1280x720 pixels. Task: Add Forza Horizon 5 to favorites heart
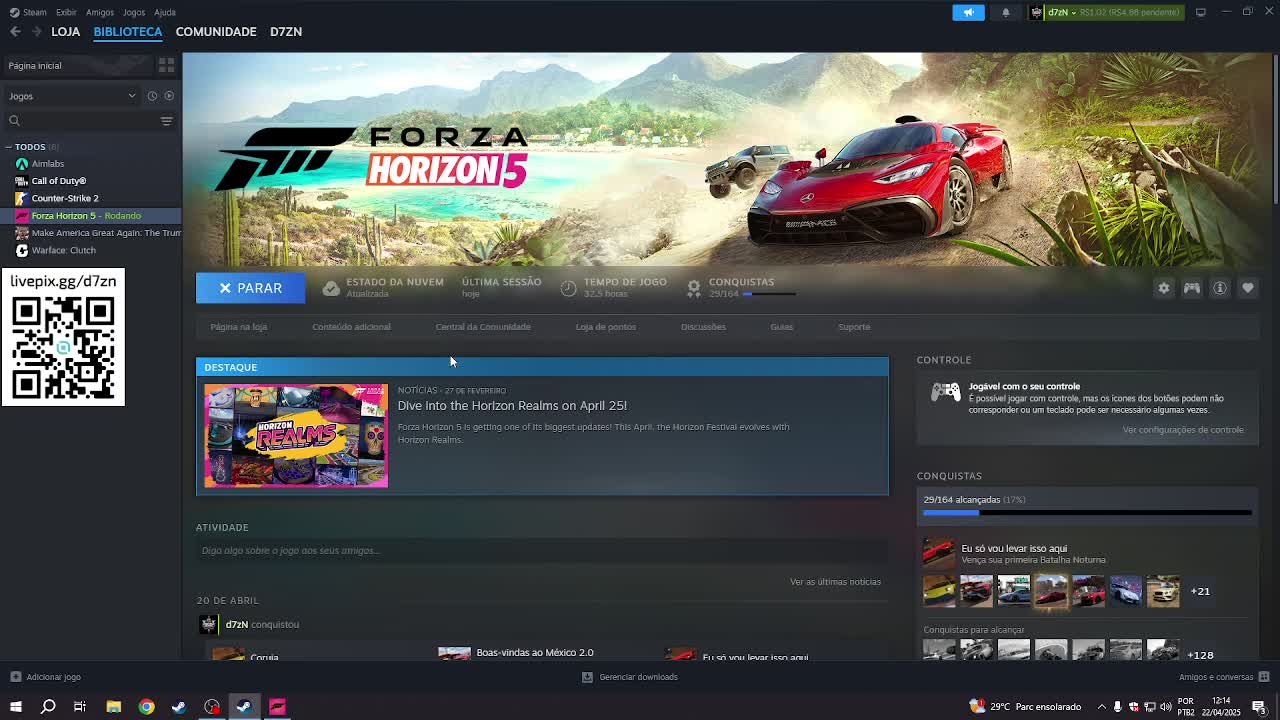(x=1247, y=288)
